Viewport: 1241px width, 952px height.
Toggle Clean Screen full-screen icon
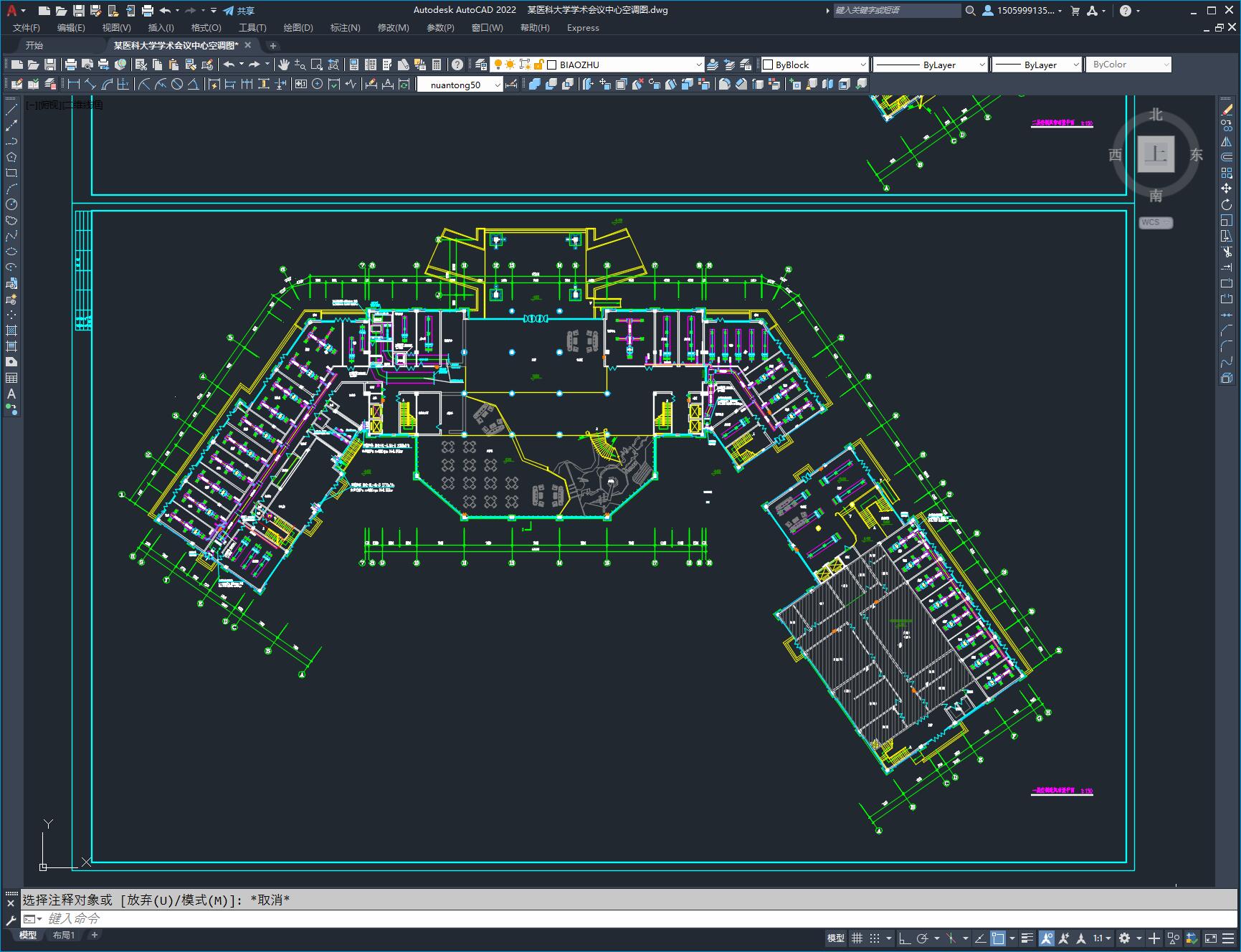click(x=1210, y=938)
